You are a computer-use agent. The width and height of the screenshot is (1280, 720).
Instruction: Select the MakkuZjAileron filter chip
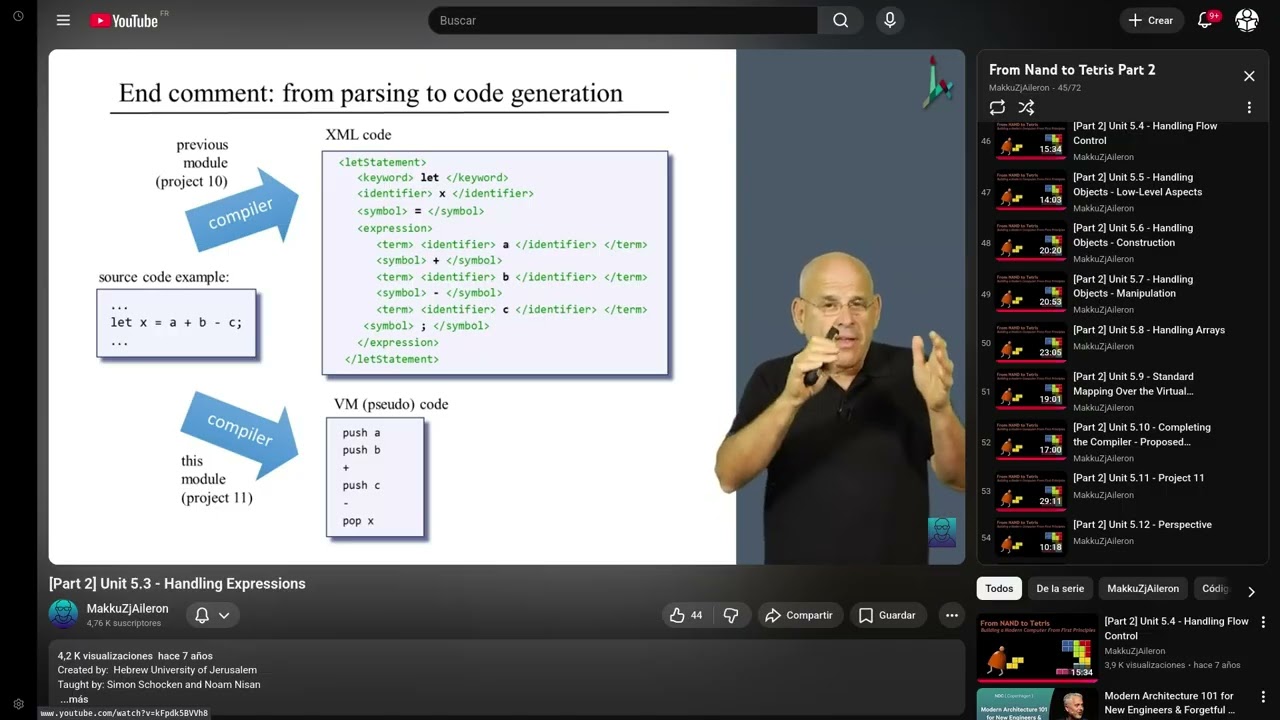1143,589
